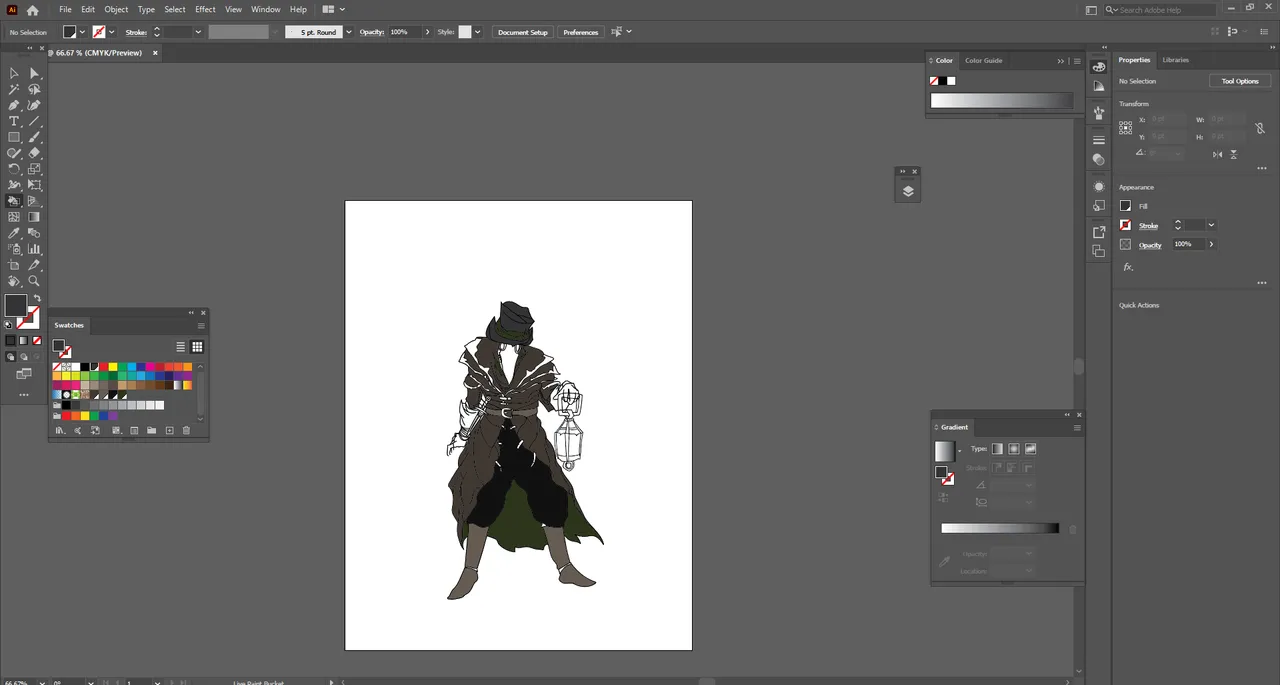Select the Selection tool
Image resolution: width=1280 pixels, height=685 pixels.
14,73
